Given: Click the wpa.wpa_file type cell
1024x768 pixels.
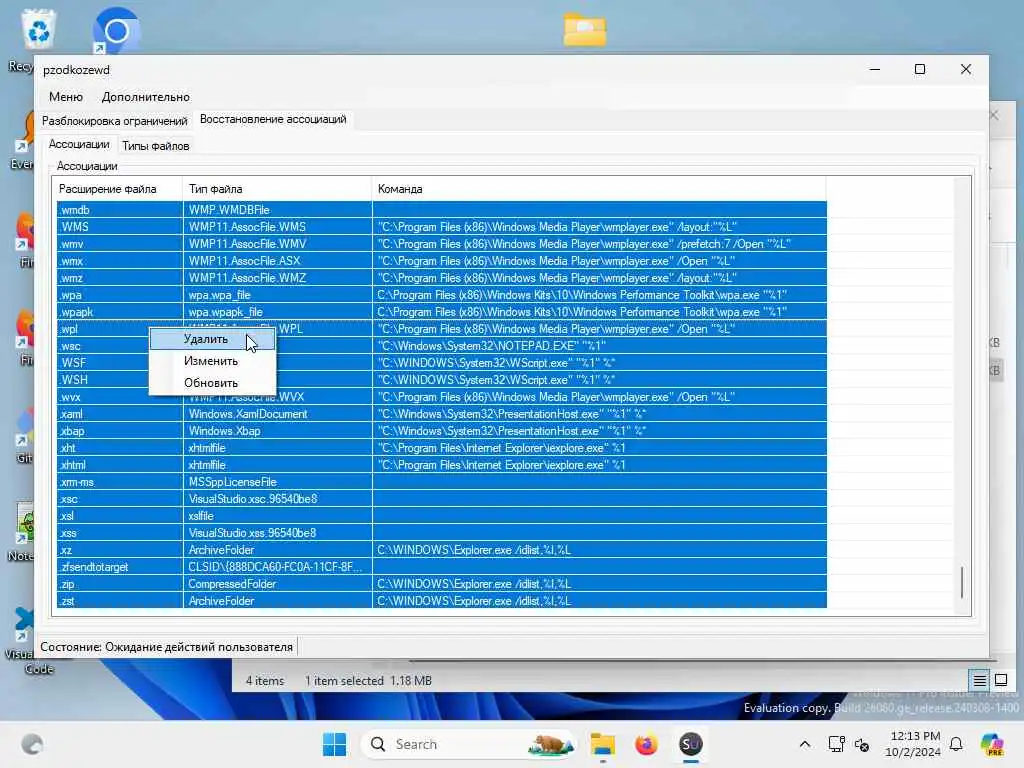Looking at the screenshot, I should click(x=277, y=295).
